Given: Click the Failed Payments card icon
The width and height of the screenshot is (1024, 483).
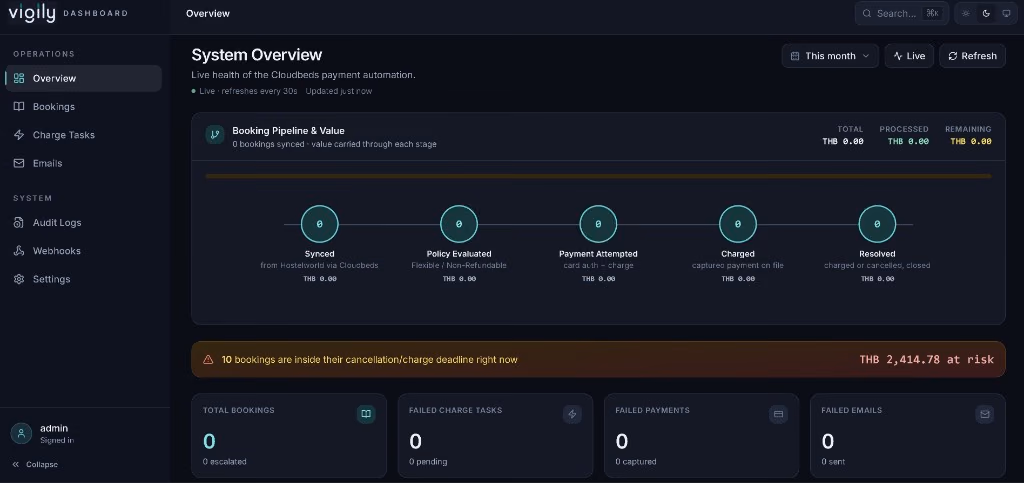Looking at the screenshot, I should click(x=778, y=414).
